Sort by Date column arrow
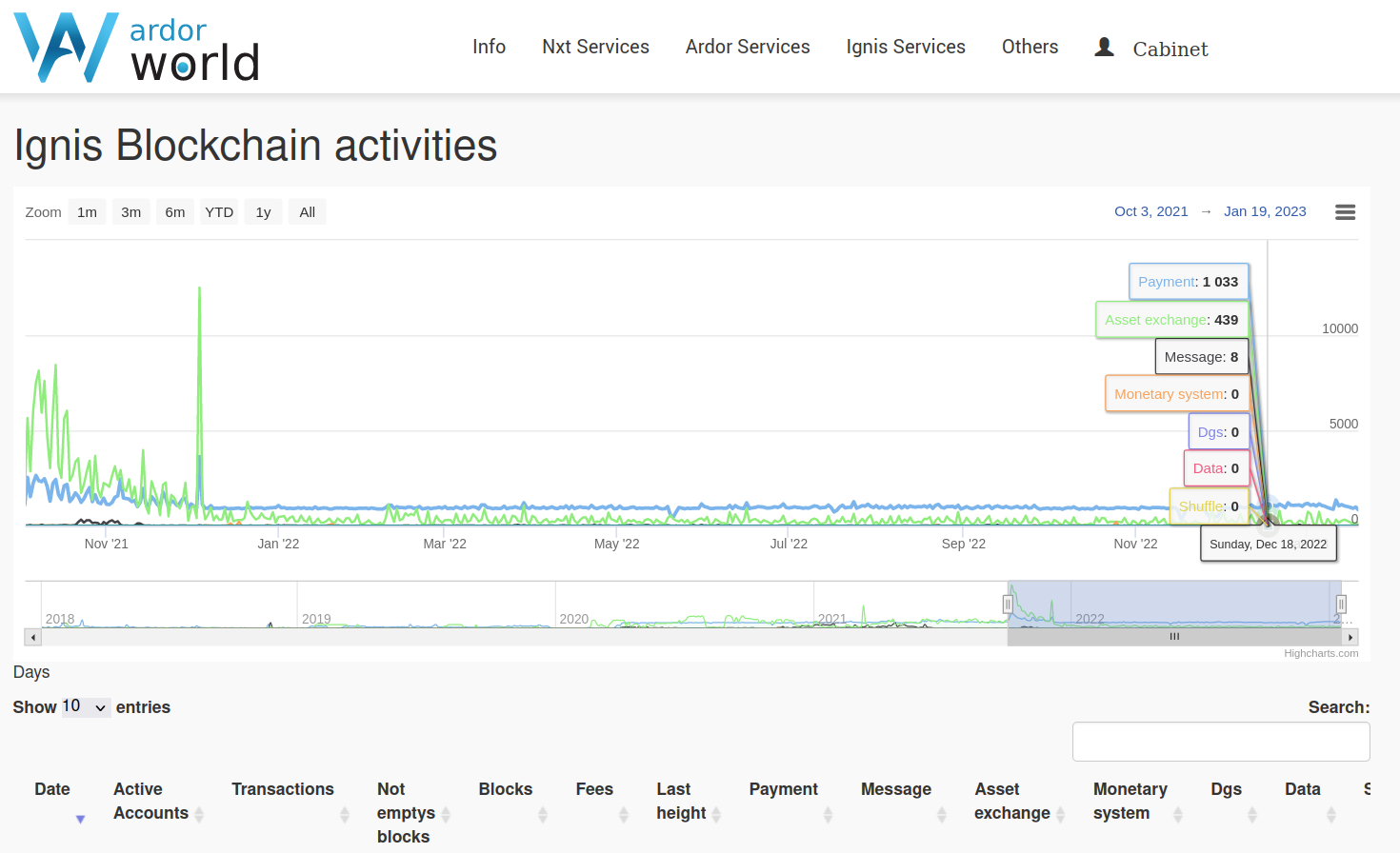 point(80,819)
